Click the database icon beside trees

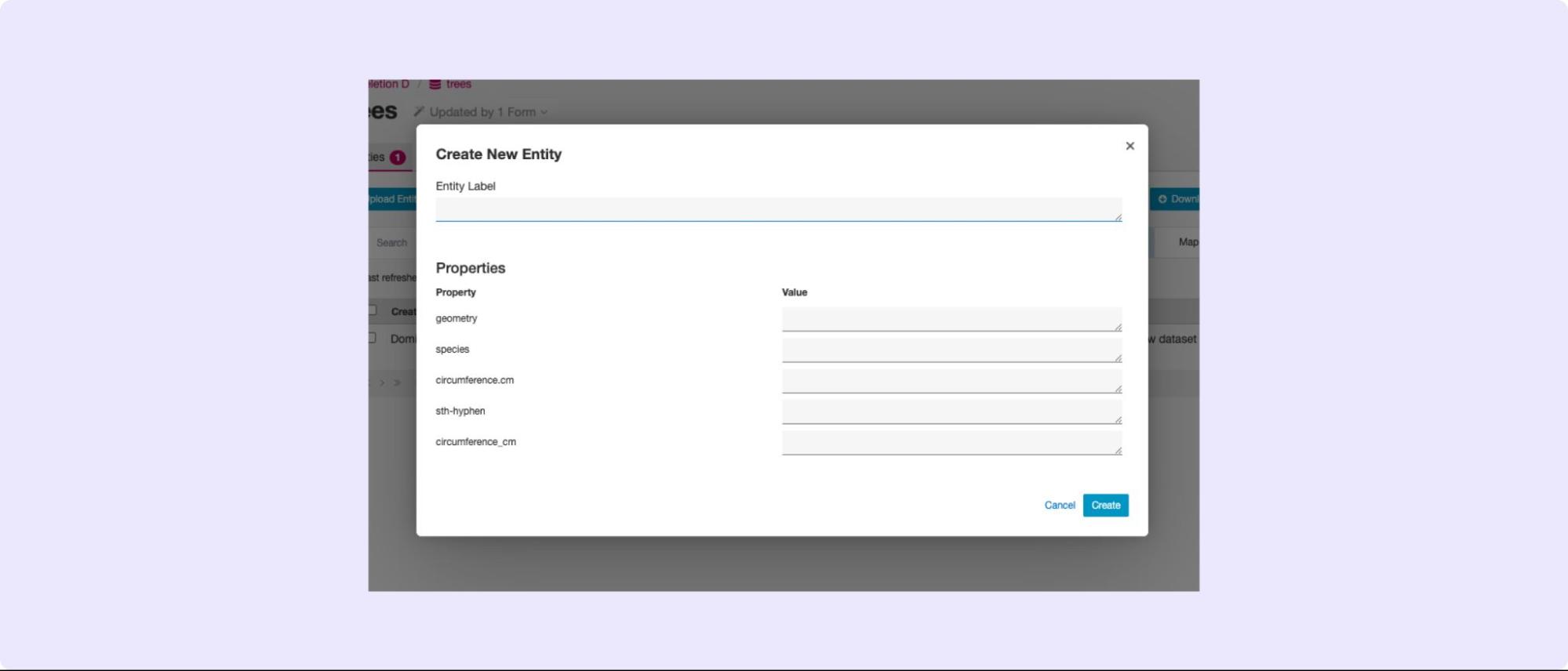pyautogui.click(x=435, y=84)
